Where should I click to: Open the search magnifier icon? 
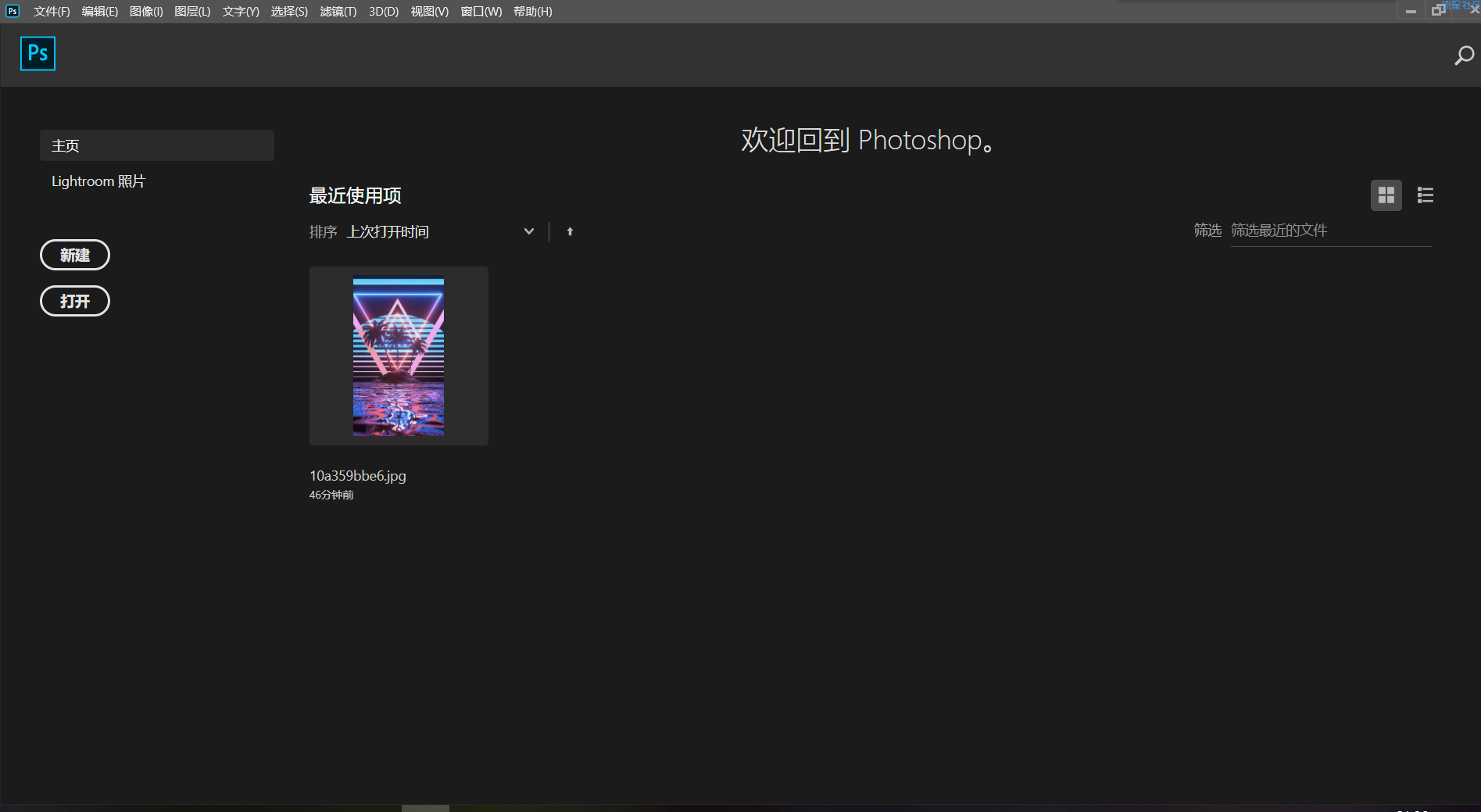1464,55
